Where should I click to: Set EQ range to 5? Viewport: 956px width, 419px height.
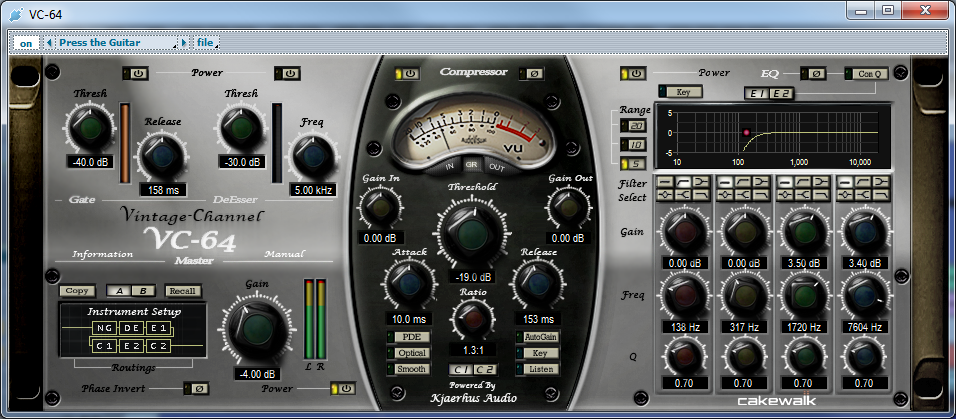631,164
